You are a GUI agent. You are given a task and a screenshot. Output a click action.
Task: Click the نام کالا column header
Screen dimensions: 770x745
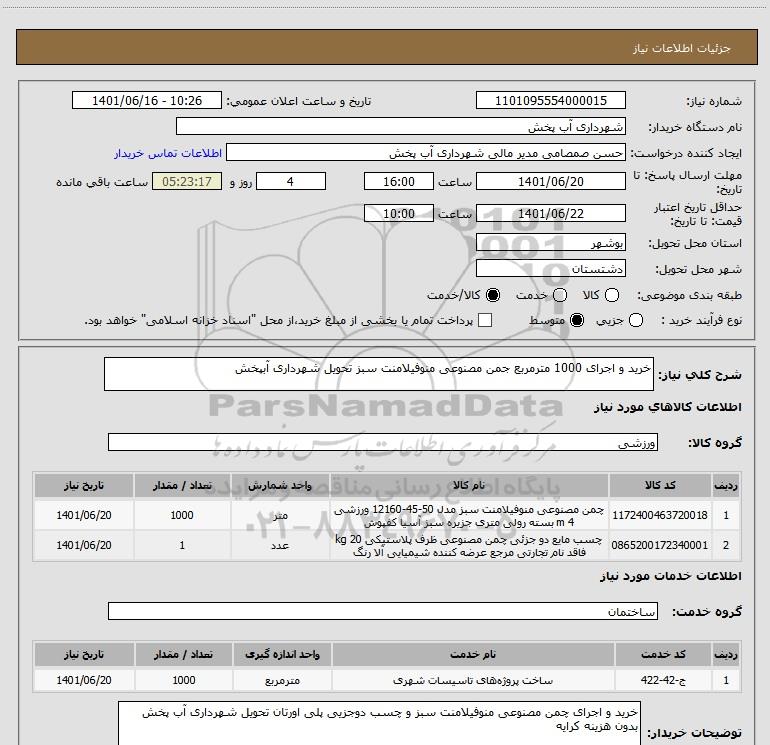469,485
